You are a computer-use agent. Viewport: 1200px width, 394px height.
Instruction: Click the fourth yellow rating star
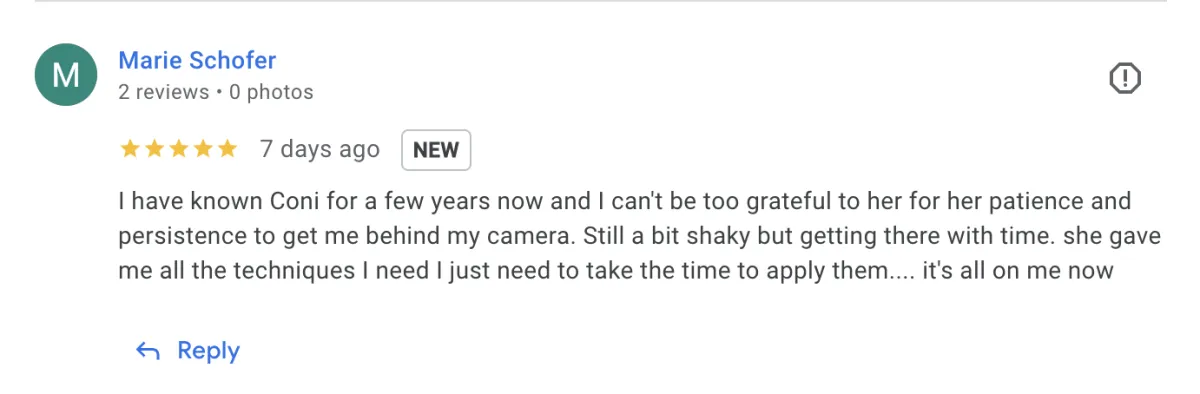coord(203,150)
